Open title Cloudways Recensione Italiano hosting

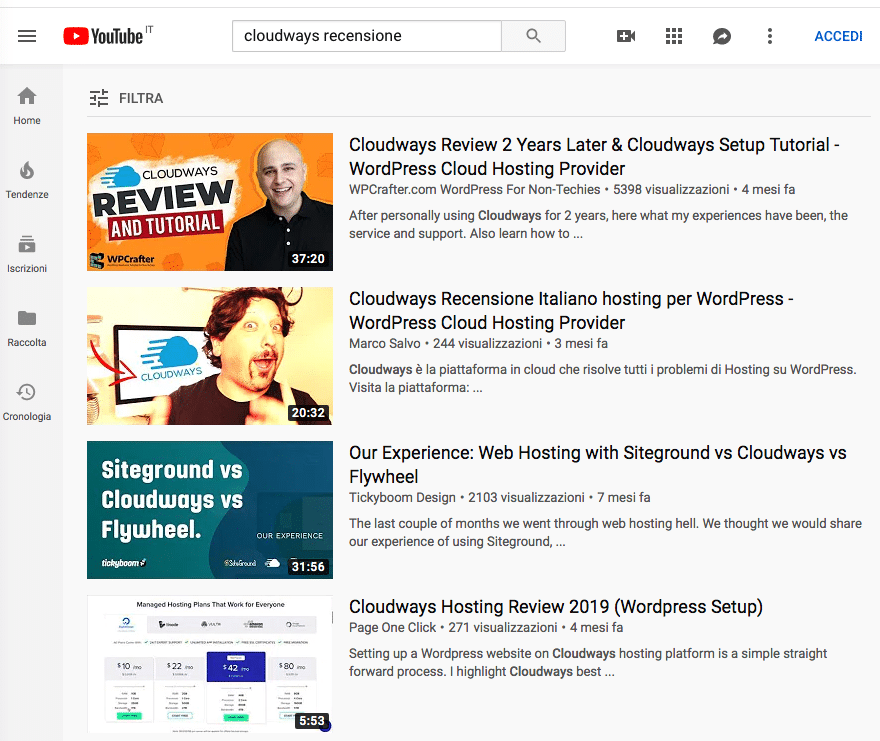point(571,310)
